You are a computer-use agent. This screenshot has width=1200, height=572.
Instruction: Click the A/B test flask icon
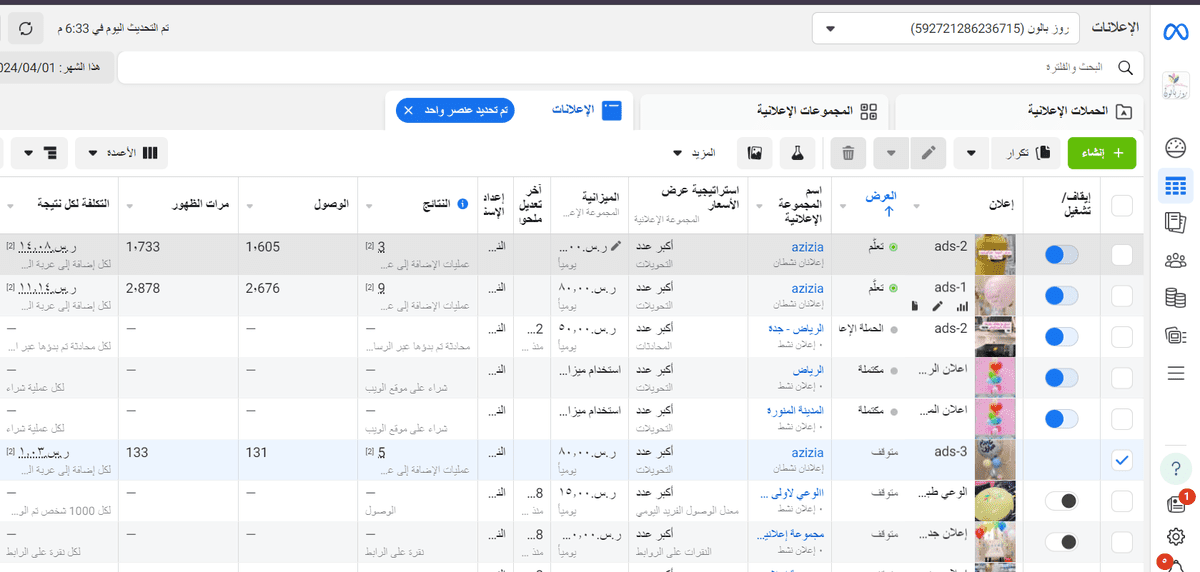coord(798,153)
